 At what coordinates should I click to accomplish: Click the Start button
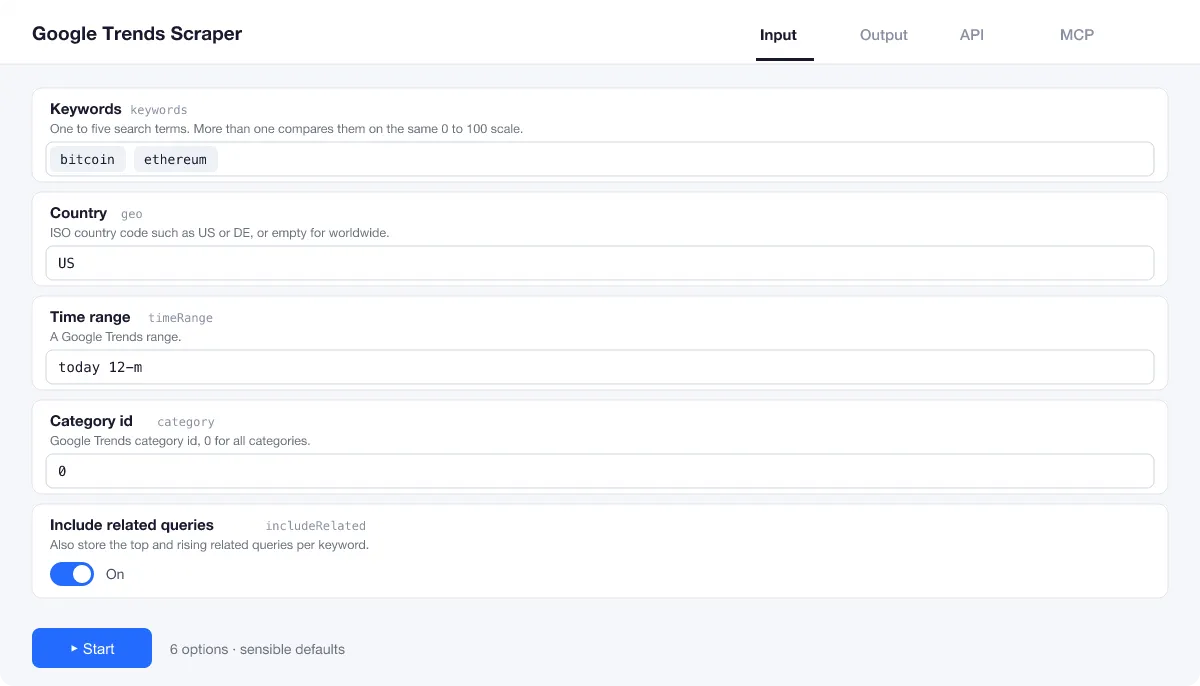(x=92, y=648)
